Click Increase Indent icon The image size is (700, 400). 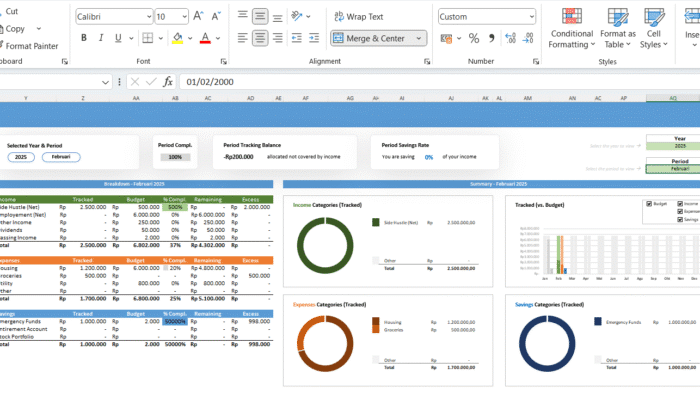(314, 38)
